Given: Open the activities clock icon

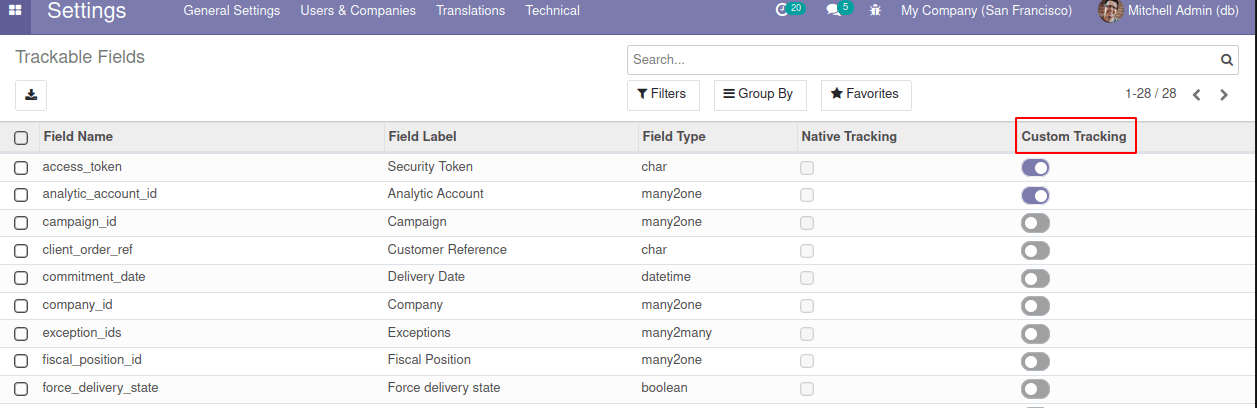Looking at the screenshot, I should point(782,11).
